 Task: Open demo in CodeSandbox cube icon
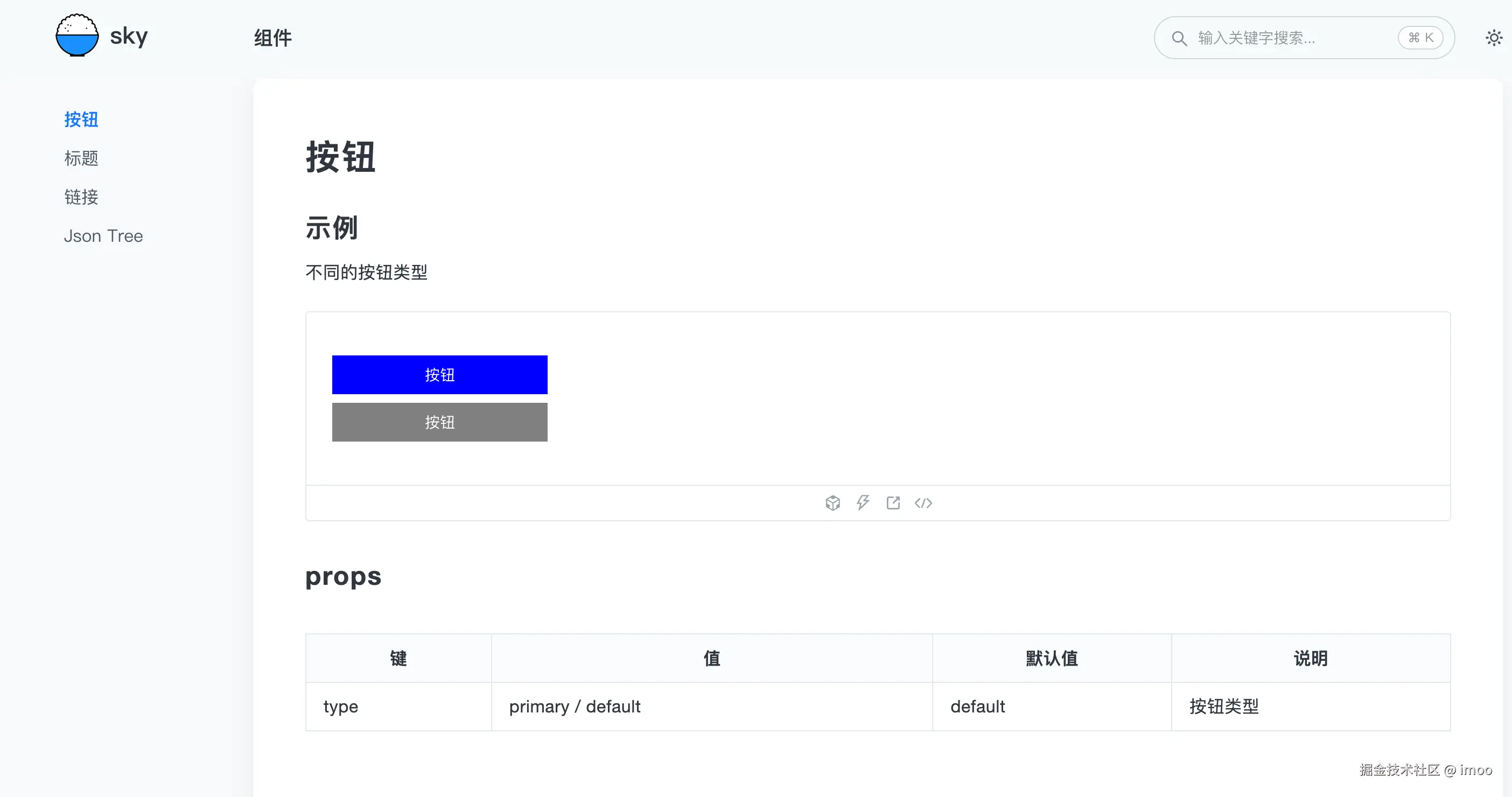832,503
